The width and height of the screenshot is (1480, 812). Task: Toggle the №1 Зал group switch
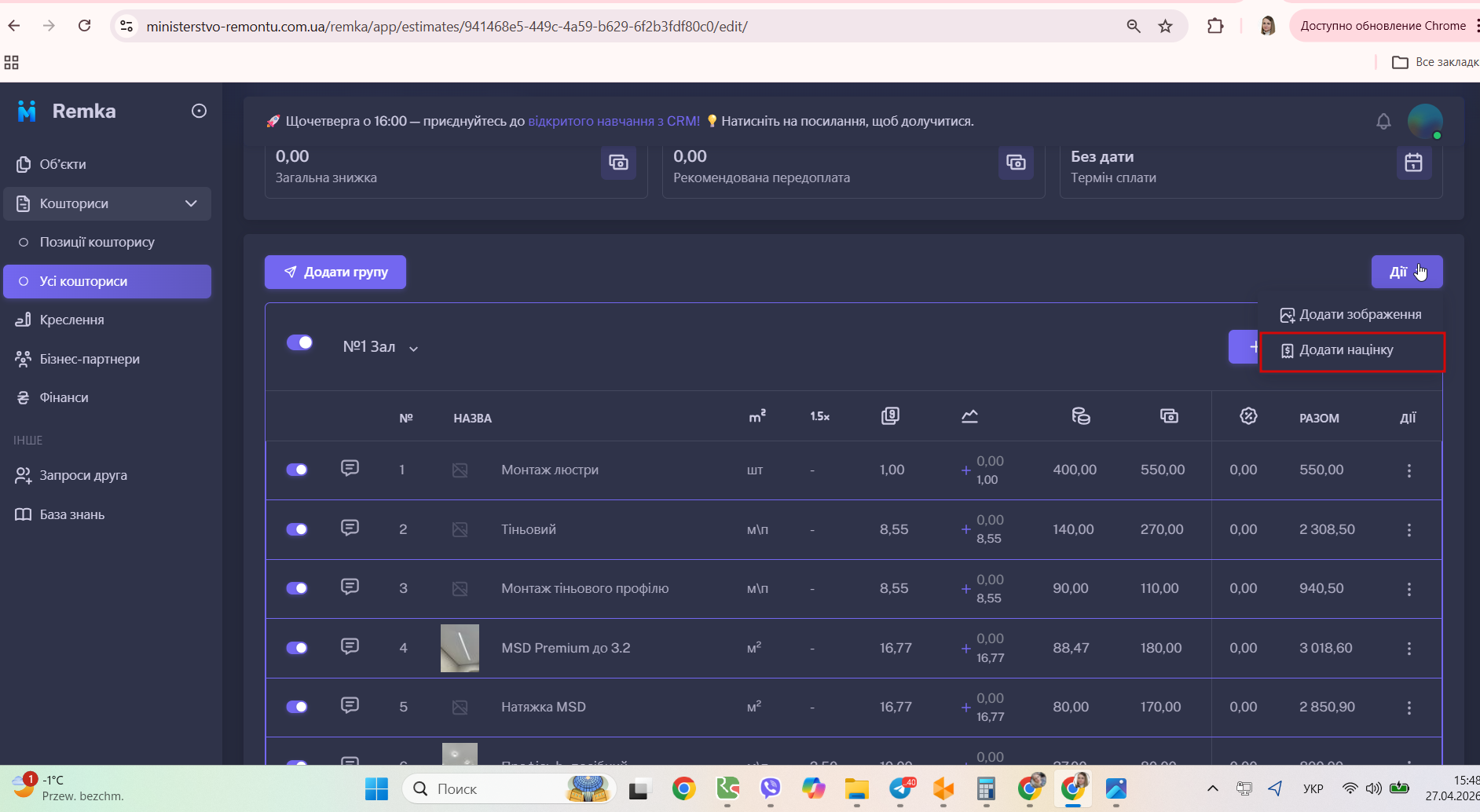pos(299,342)
